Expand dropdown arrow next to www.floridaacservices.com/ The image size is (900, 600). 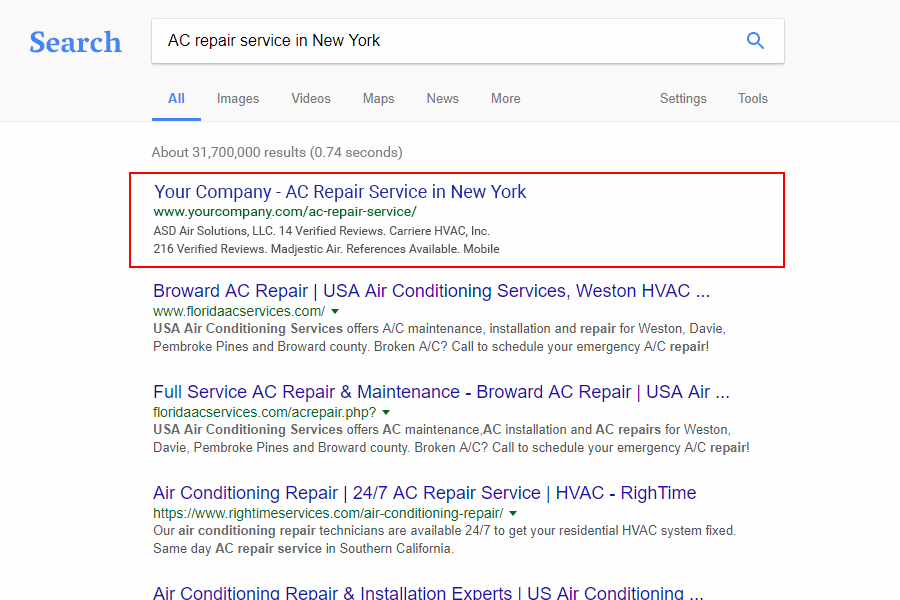335,311
